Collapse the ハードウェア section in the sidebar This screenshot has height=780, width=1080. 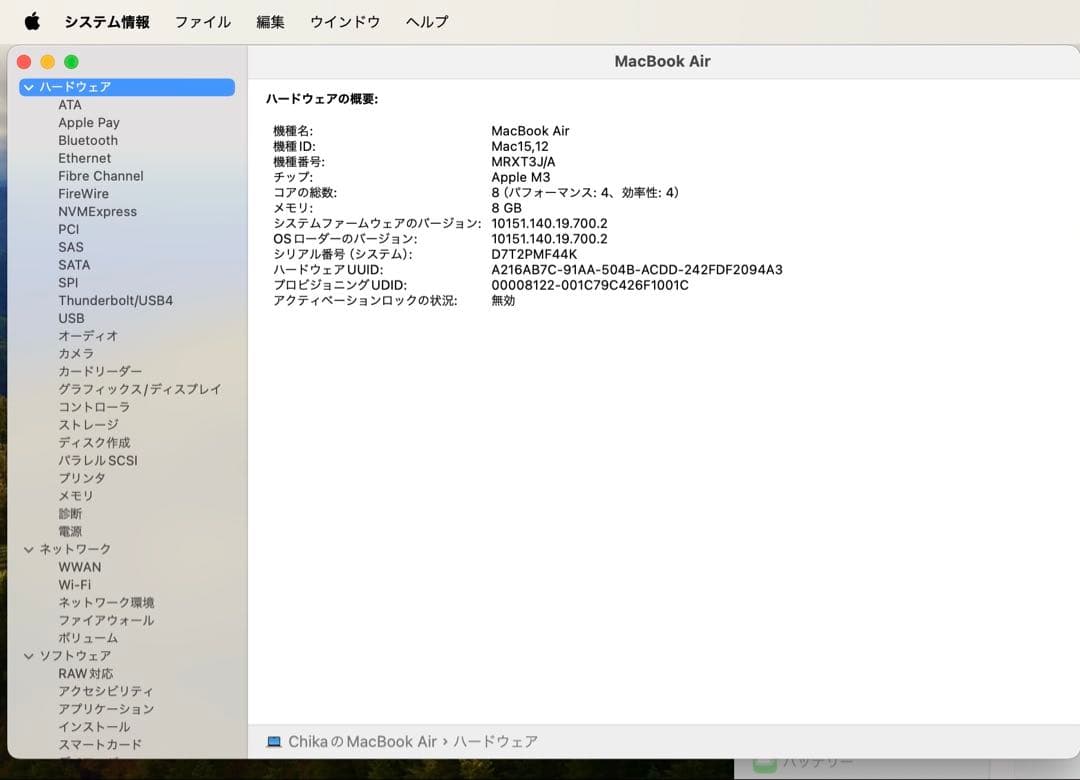pos(27,87)
